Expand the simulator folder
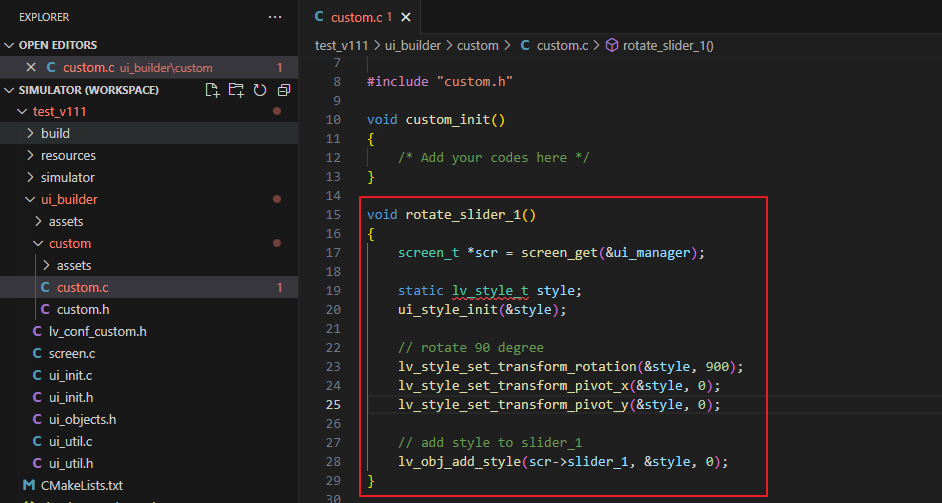This screenshot has width=942, height=503. coord(31,177)
